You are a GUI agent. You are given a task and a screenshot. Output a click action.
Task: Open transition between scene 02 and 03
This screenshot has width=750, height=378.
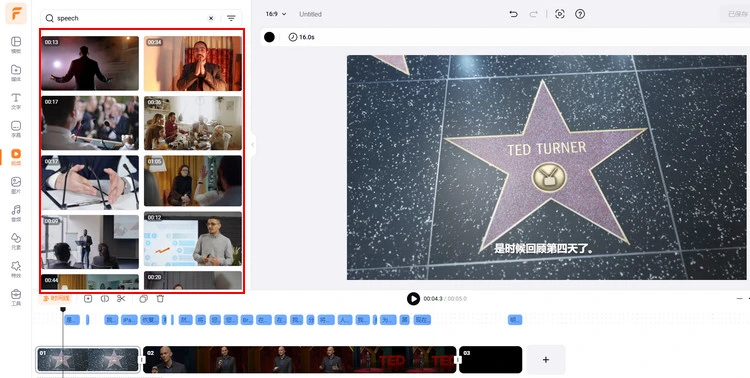[458, 360]
